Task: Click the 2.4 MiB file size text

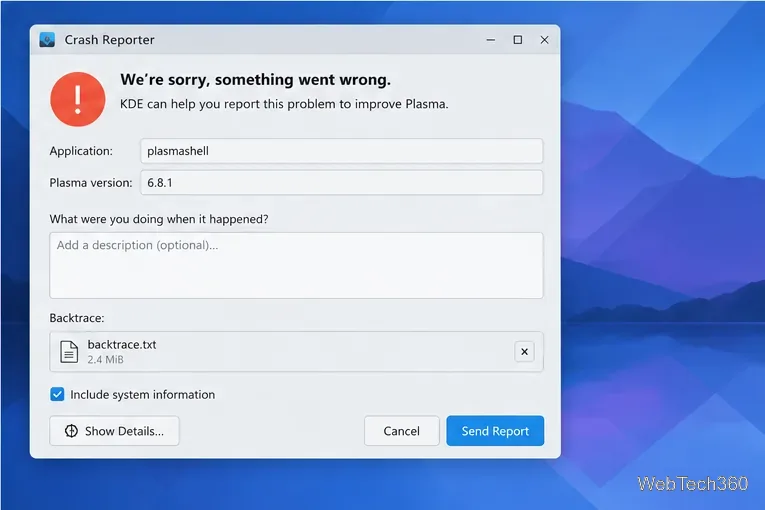Action: [x=105, y=360]
